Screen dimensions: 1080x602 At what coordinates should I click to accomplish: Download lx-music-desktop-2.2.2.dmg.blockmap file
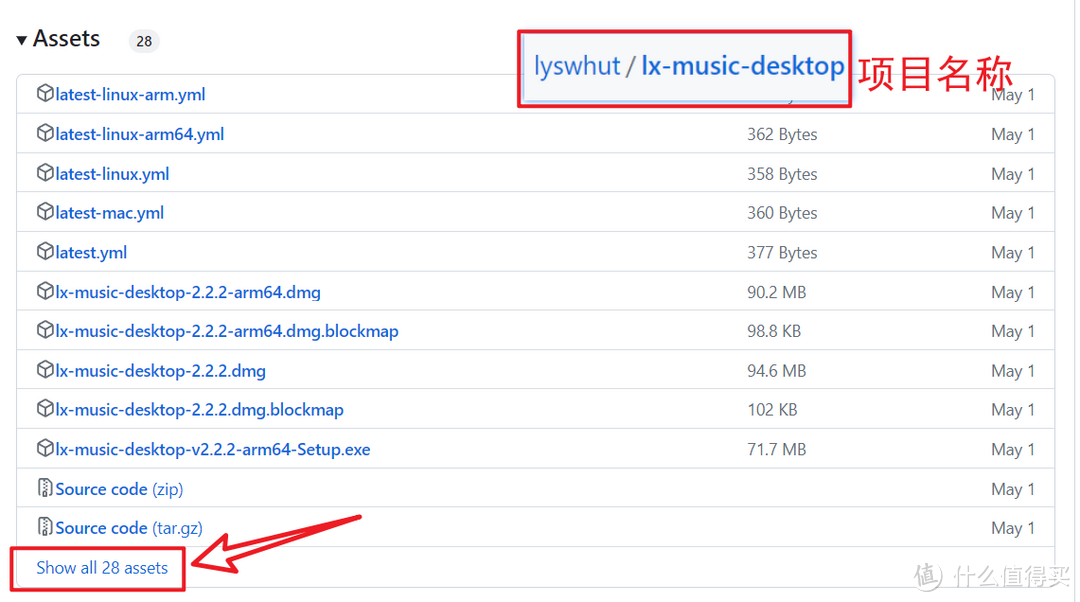point(199,410)
